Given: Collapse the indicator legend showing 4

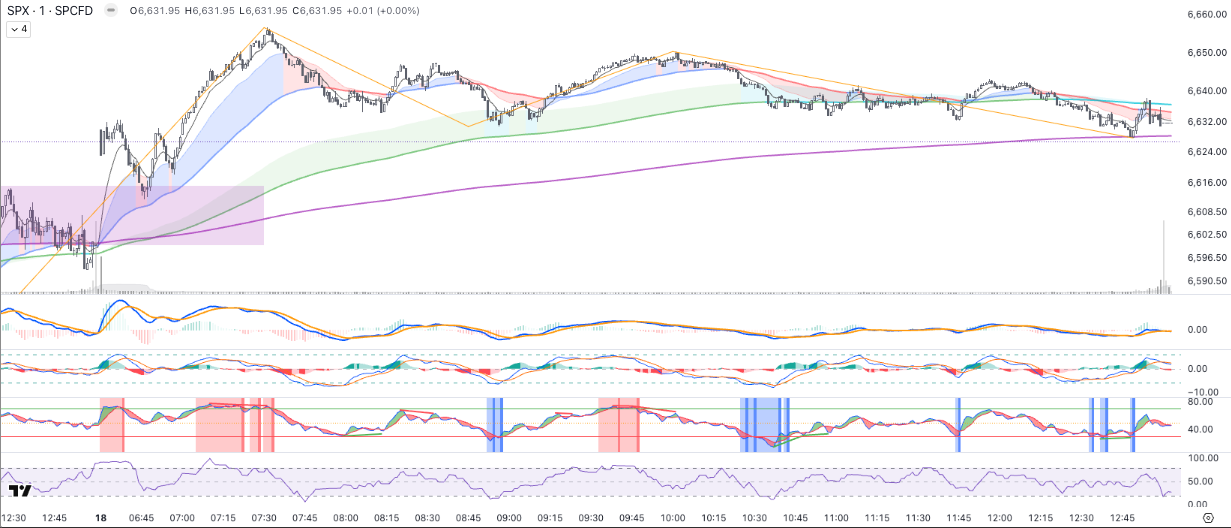Looking at the screenshot, I should coord(19,30).
